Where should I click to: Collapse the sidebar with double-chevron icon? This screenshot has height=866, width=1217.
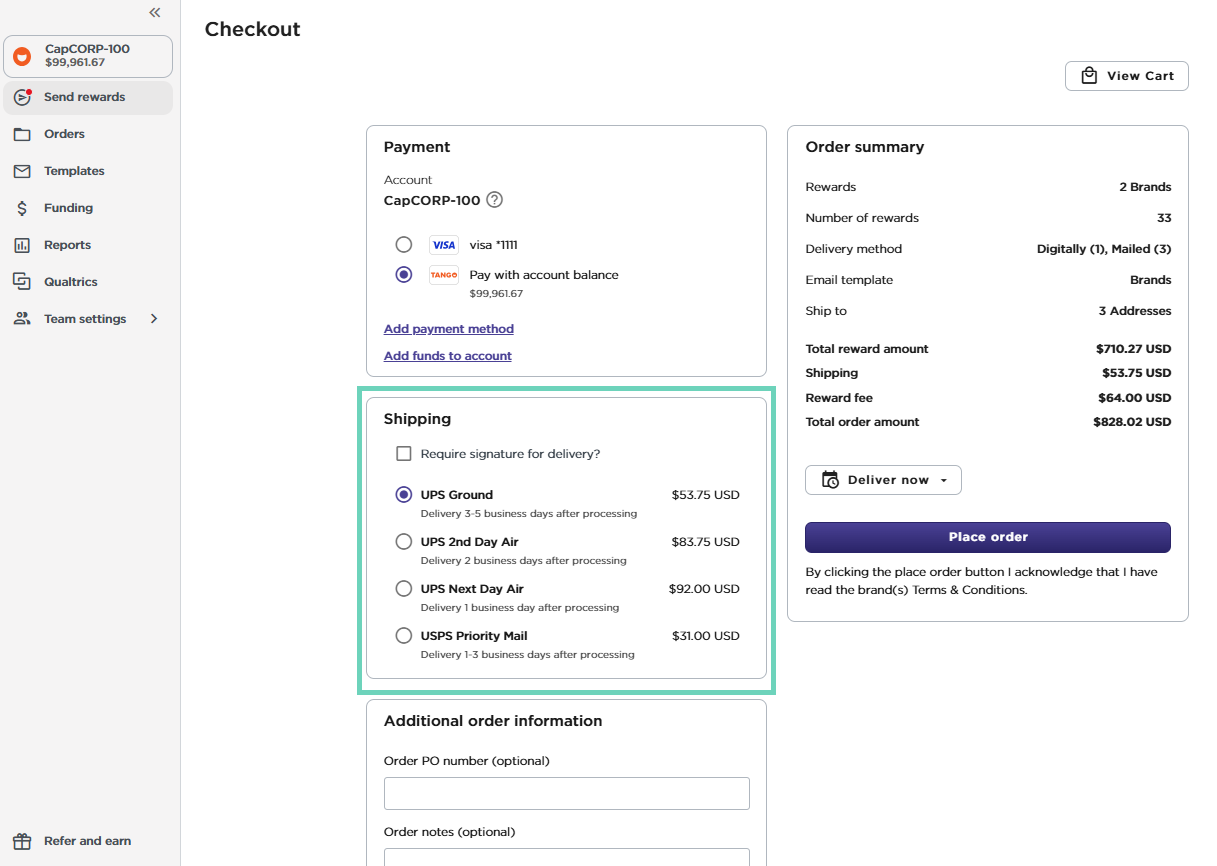155,13
